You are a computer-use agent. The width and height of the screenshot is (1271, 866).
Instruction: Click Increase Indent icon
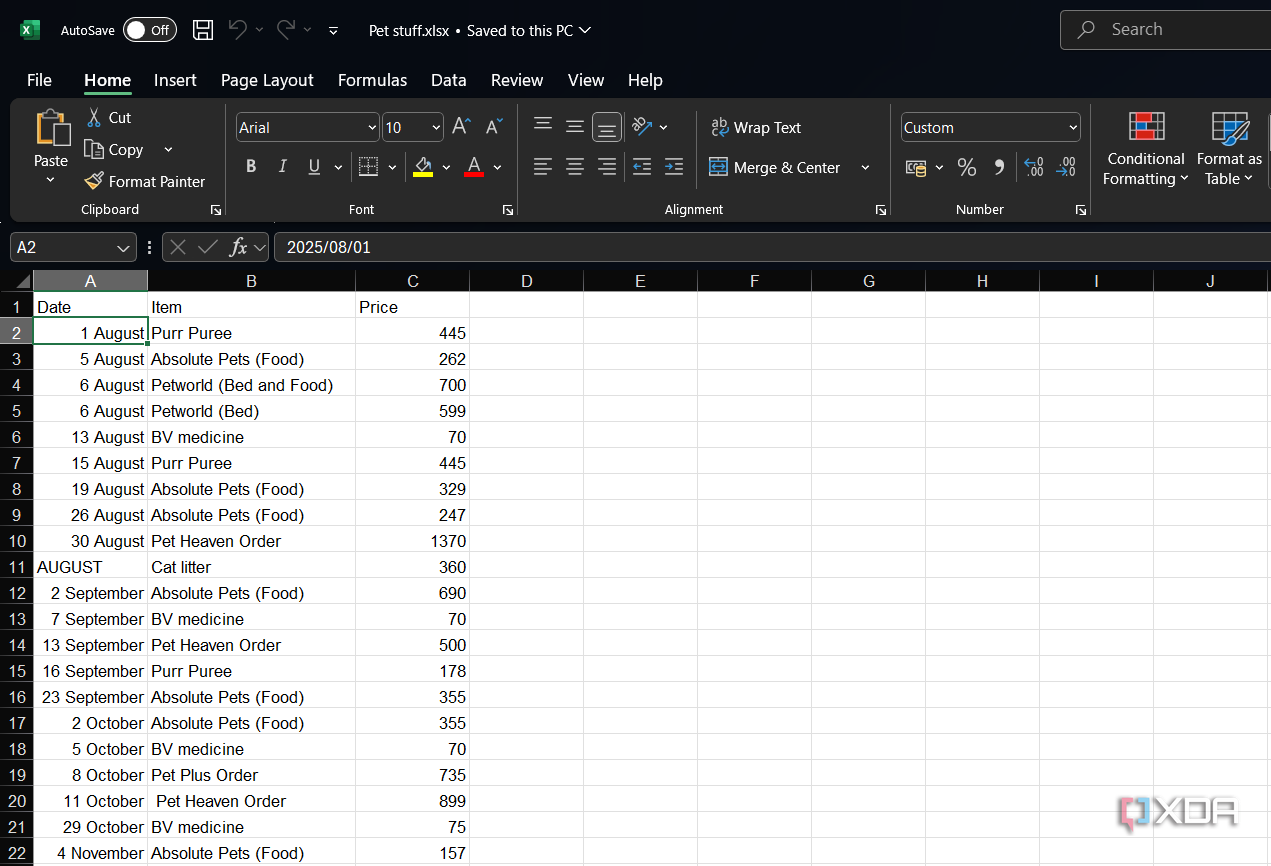click(674, 167)
